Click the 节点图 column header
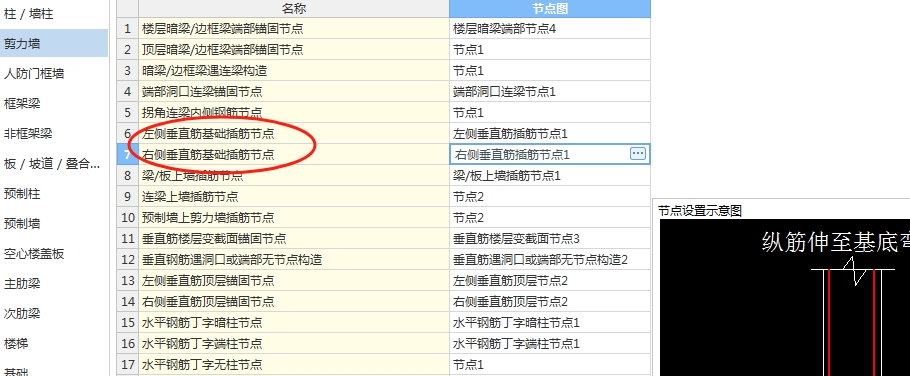910x376 pixels. click(x=550, y=8)
